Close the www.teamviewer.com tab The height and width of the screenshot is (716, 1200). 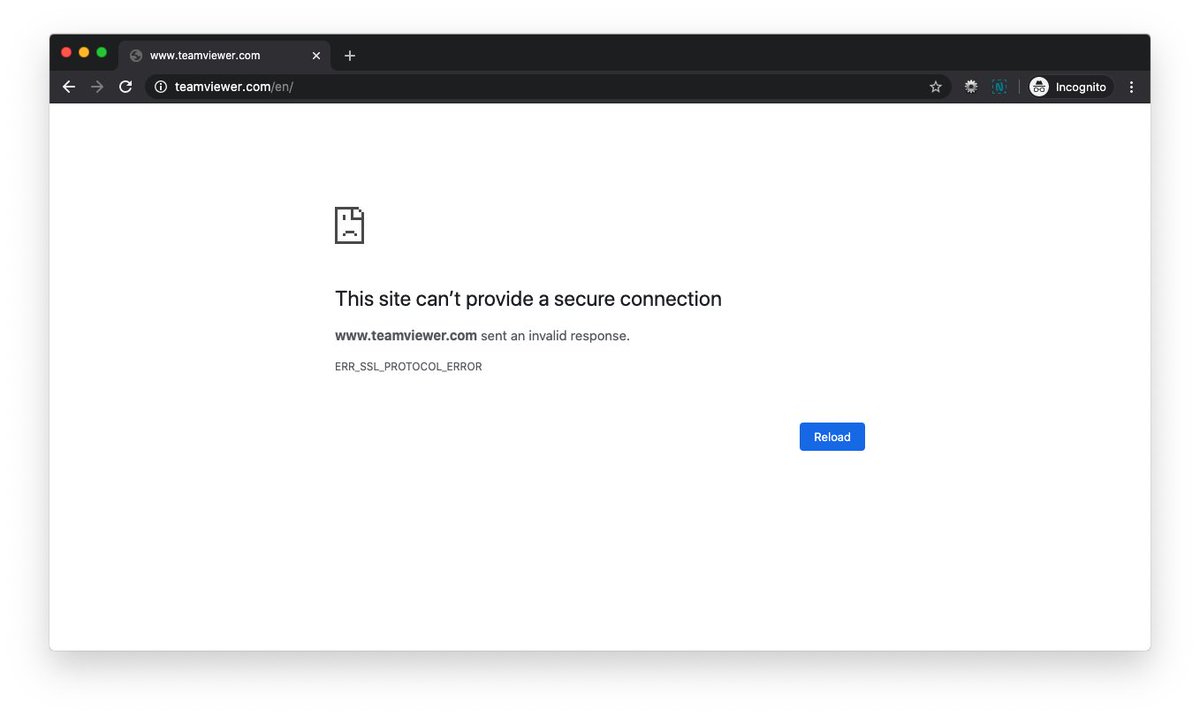317,56
